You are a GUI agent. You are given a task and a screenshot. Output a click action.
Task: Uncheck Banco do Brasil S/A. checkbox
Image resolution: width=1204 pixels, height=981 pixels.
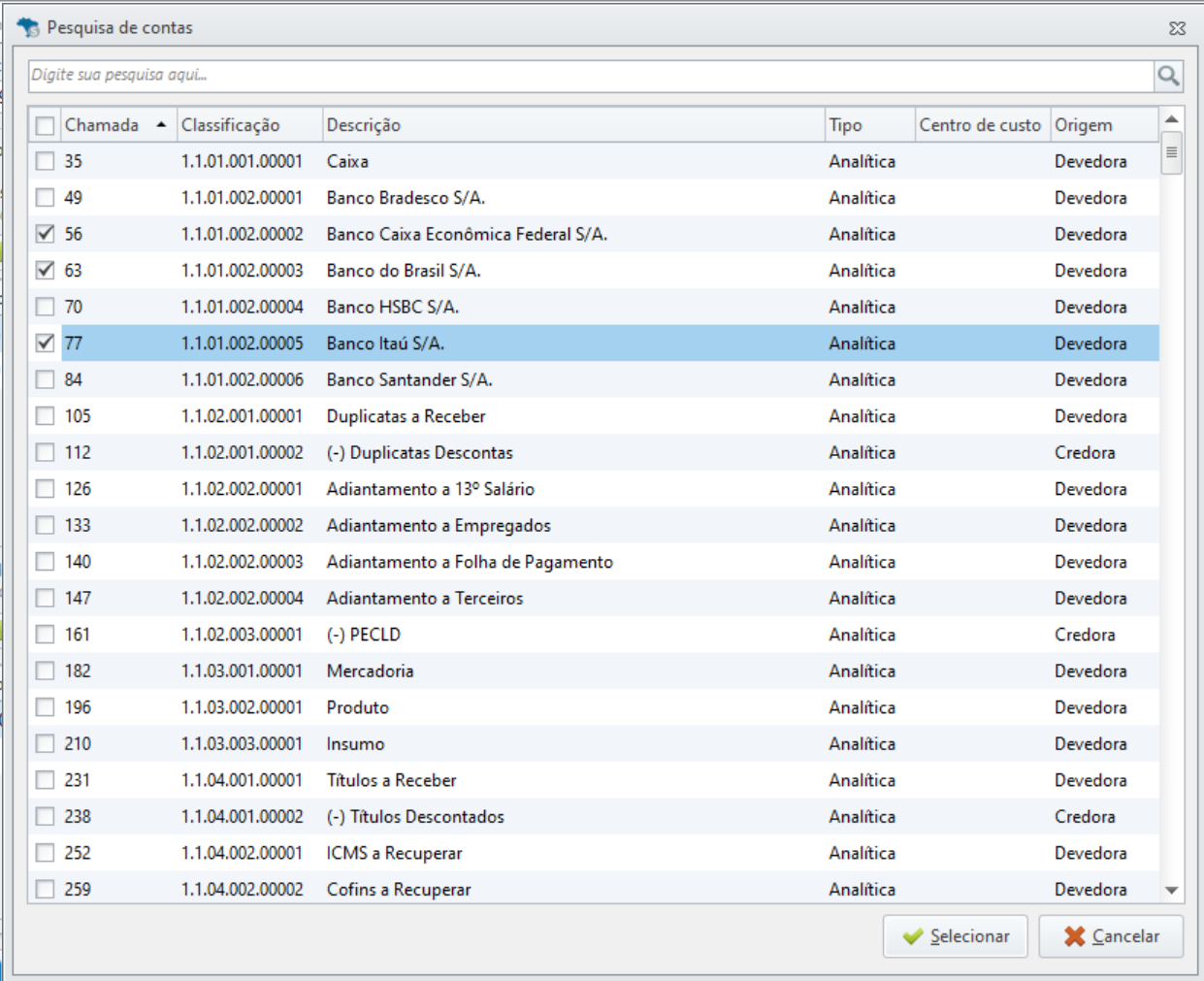click(x=45, y=271)
